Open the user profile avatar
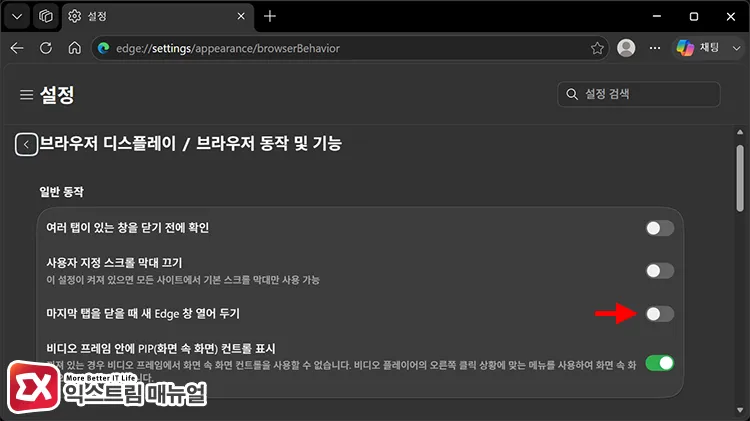 click(x=626, y=48)
